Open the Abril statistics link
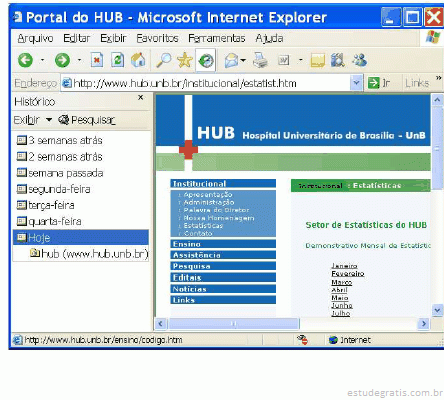The width and height of the screenshot is (444, 400). click(x=339, y=290)
